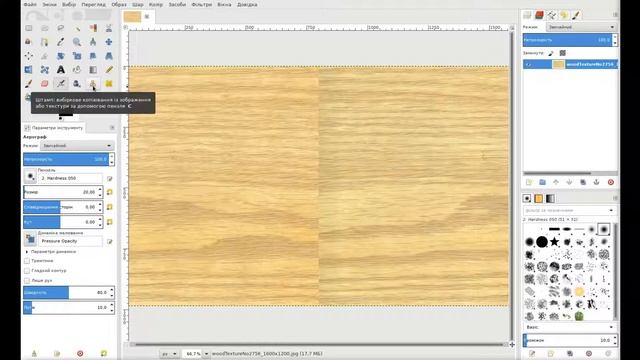Toggle lock alpha channel checkerboard icon
The image size is (640, 360).
click(562, 53)
